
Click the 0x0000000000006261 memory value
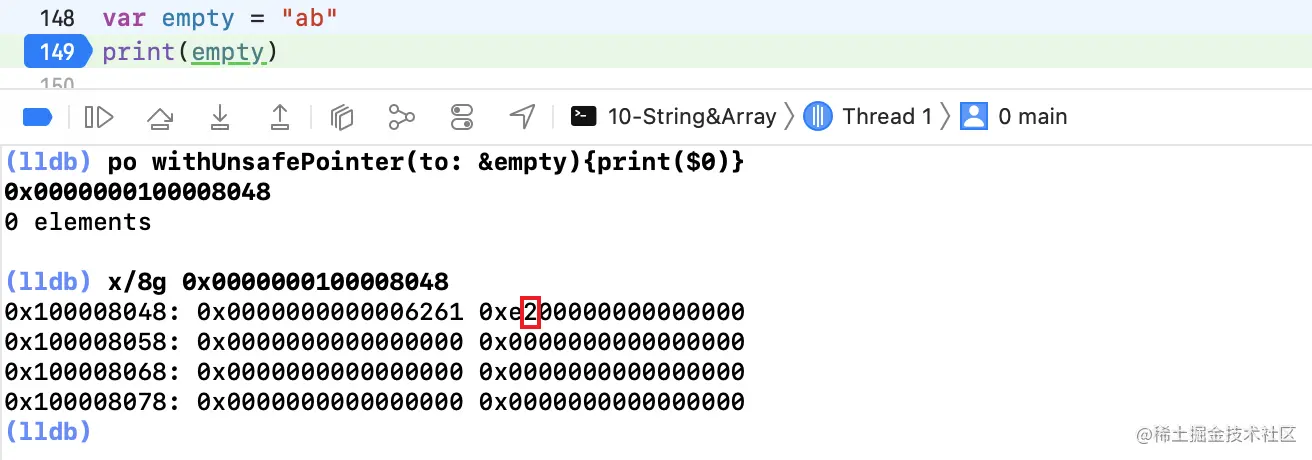click(x=330, y=312)
